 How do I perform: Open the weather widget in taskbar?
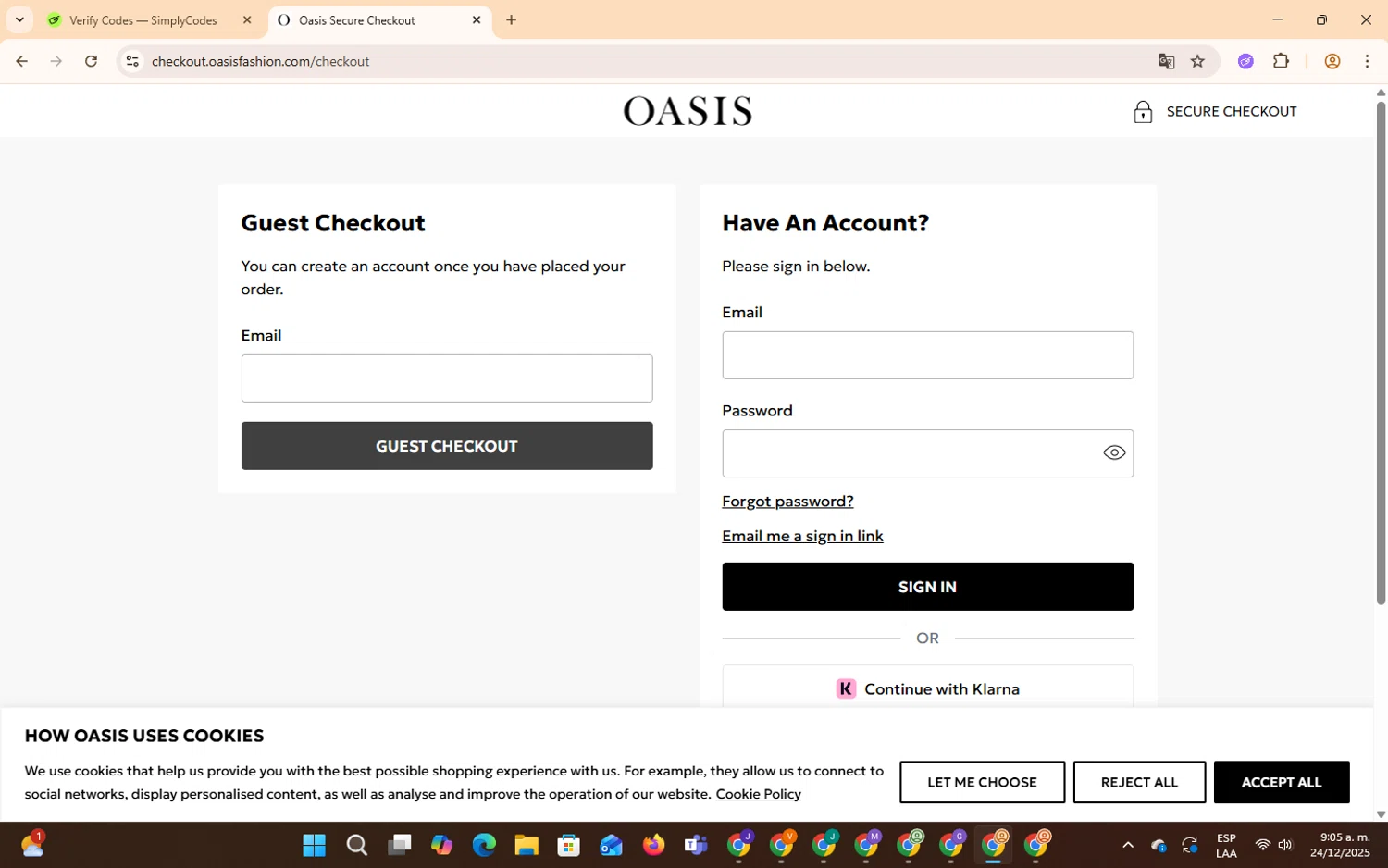(x=32, y=844)
